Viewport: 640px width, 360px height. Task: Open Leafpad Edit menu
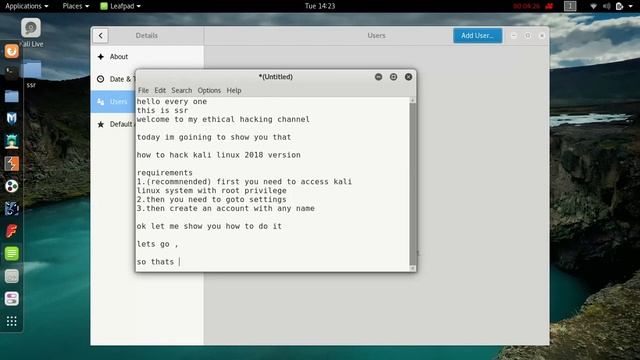coord(160,90)
